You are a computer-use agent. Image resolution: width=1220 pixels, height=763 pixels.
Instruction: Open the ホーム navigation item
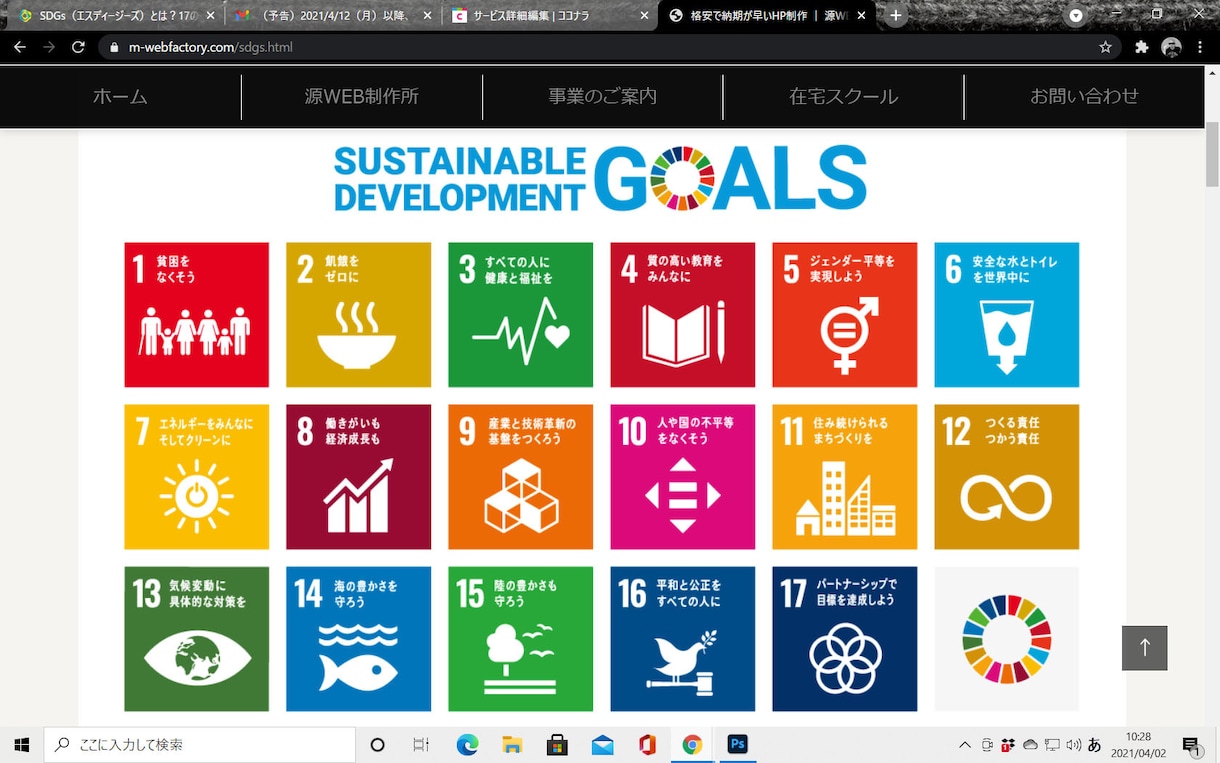click(x=120, y=97)
